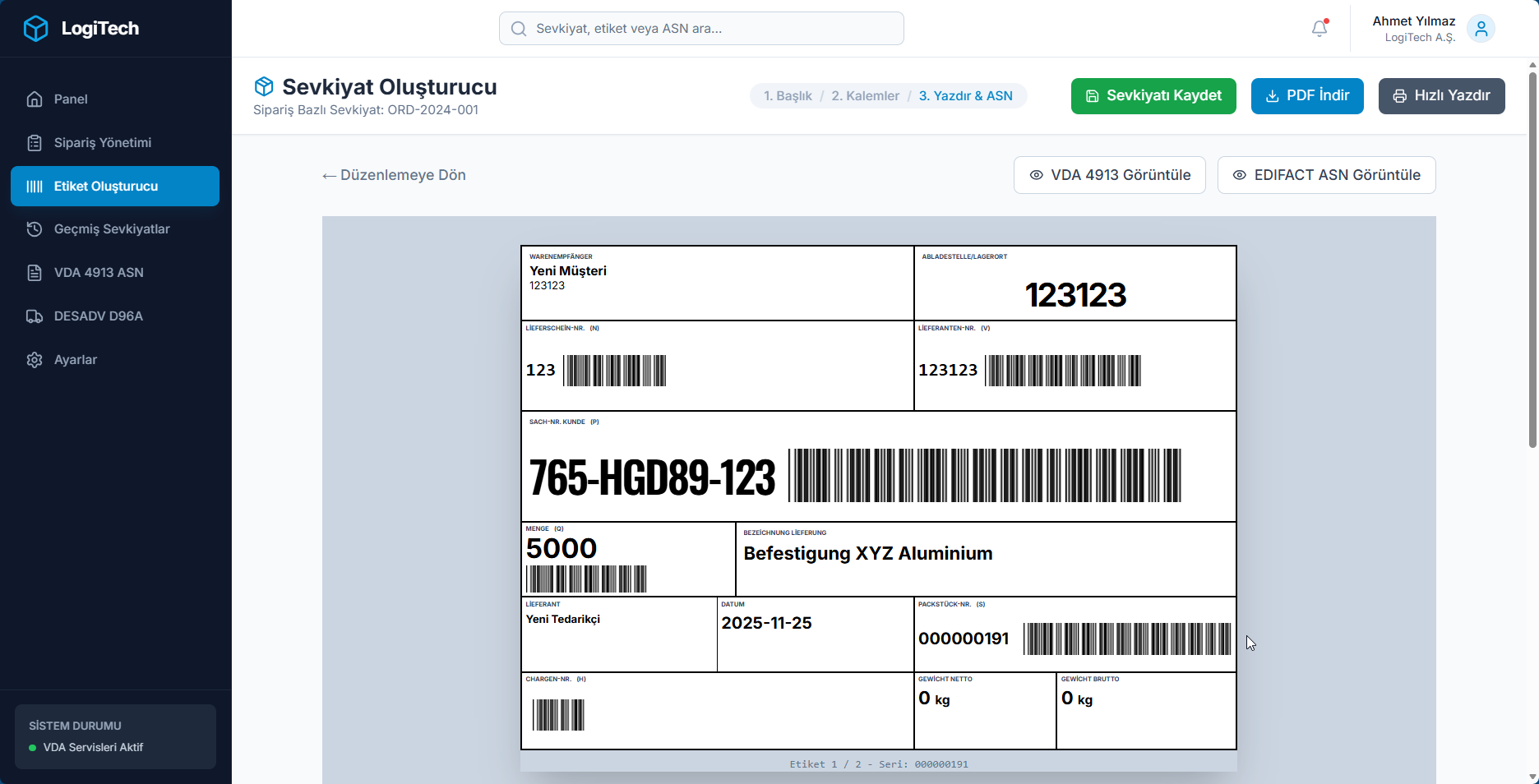Select Etiket Oluşturucu in the sidebar
Screen dimensions: 1539x784
tap(115, 187)
